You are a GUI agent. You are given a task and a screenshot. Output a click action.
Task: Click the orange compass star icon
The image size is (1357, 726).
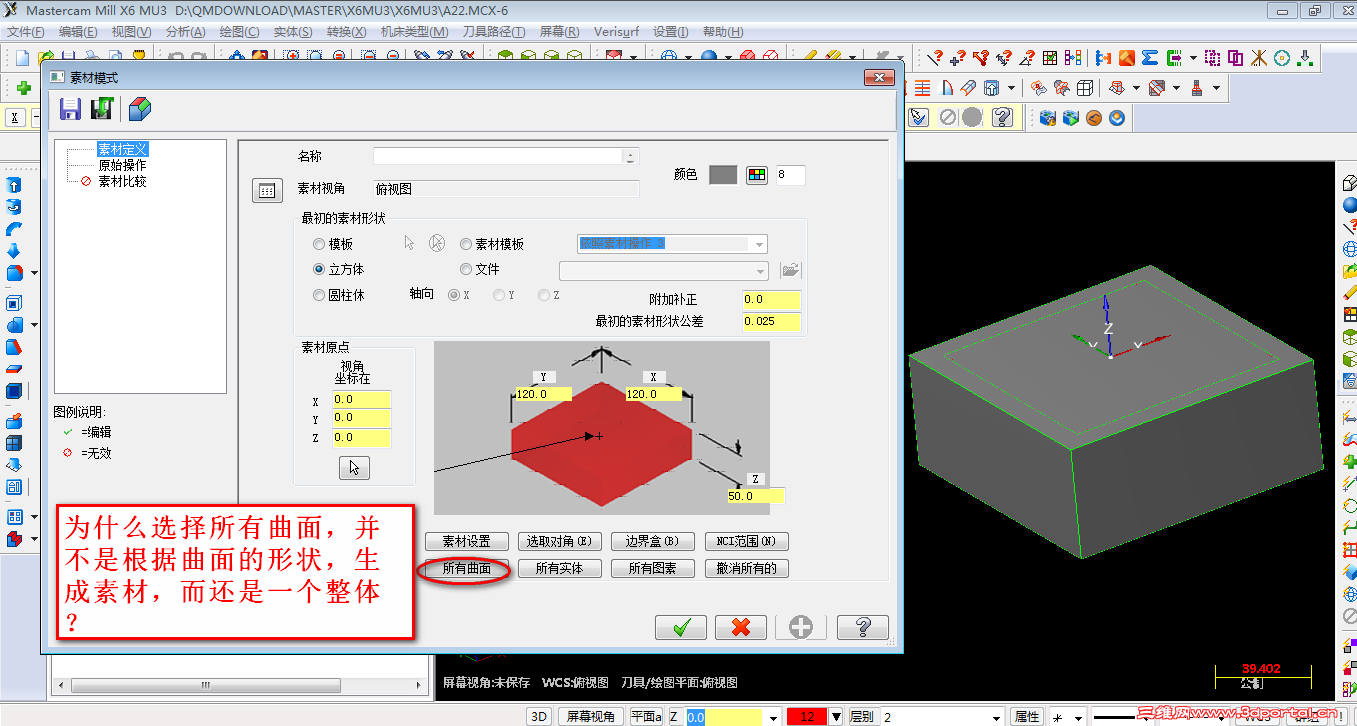tap(1259, 58)
